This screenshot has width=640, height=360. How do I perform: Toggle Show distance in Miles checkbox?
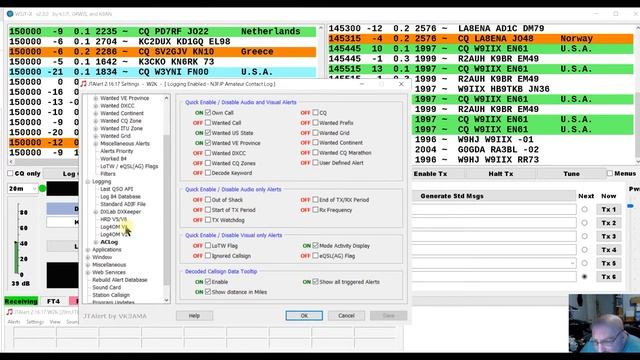tap(208, 292)
